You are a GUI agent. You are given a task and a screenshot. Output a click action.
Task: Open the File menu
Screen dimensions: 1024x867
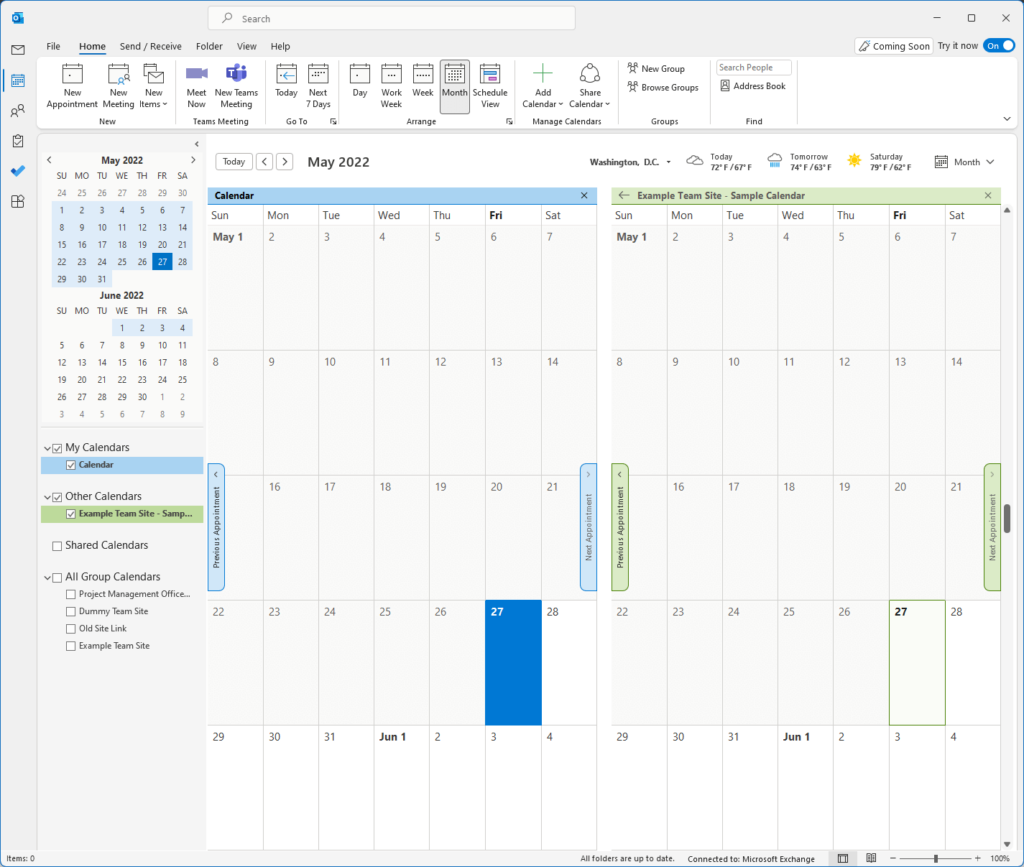[x=54, y=46]
